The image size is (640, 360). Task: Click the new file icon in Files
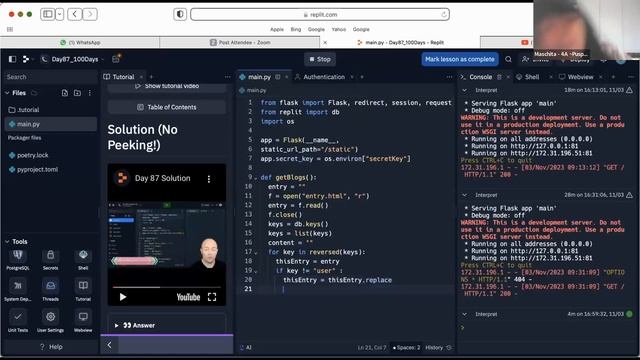pos(64,93)
